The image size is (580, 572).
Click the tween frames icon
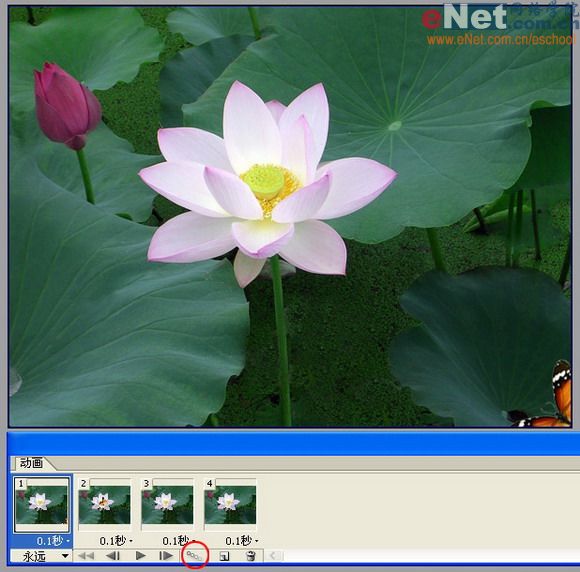pos(194,555)
